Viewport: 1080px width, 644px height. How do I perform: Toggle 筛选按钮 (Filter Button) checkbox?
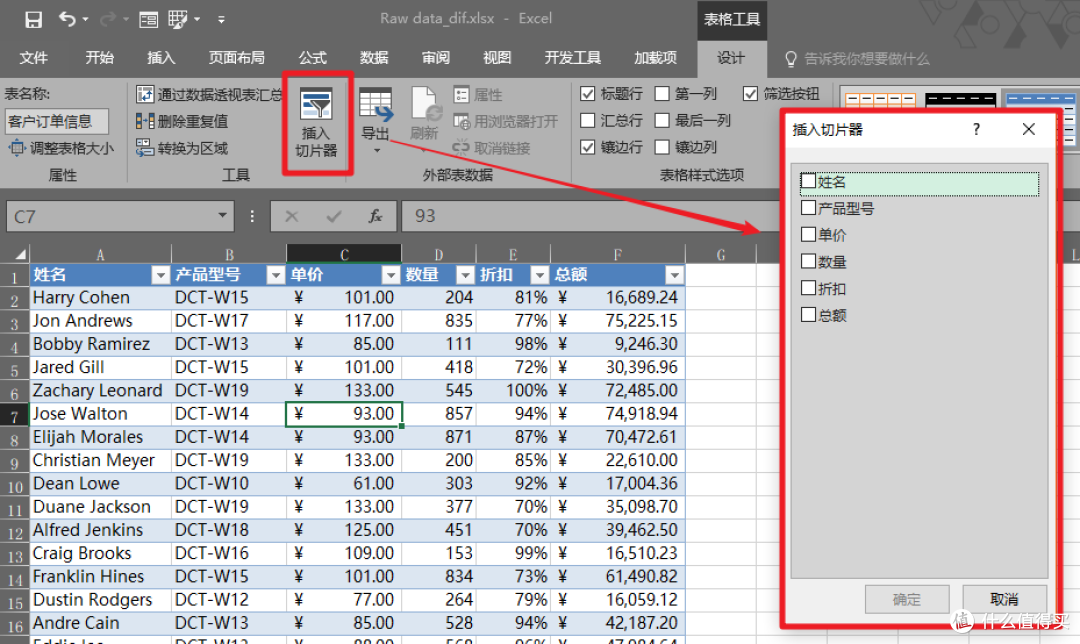pos(750,94)
